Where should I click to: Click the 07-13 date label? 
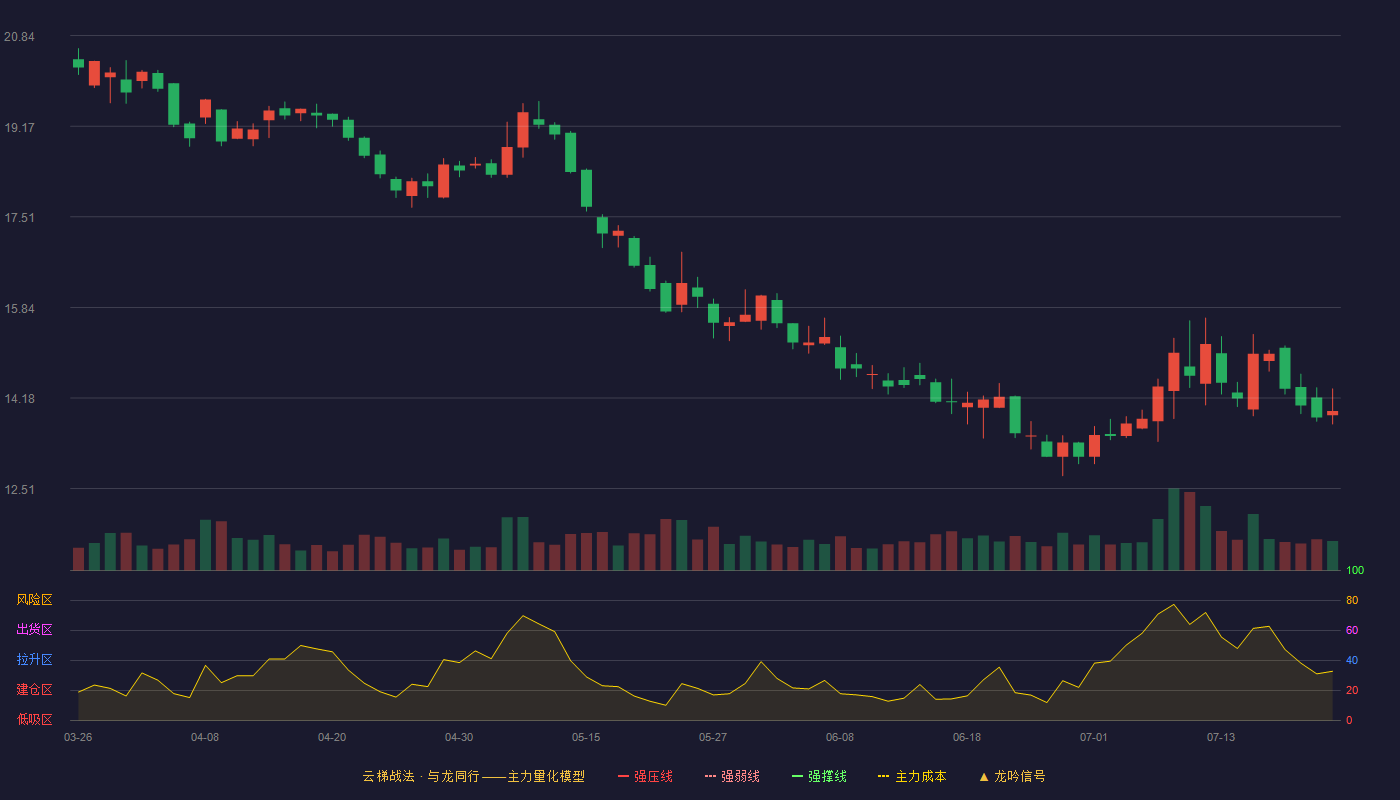tap(1221, 737)
